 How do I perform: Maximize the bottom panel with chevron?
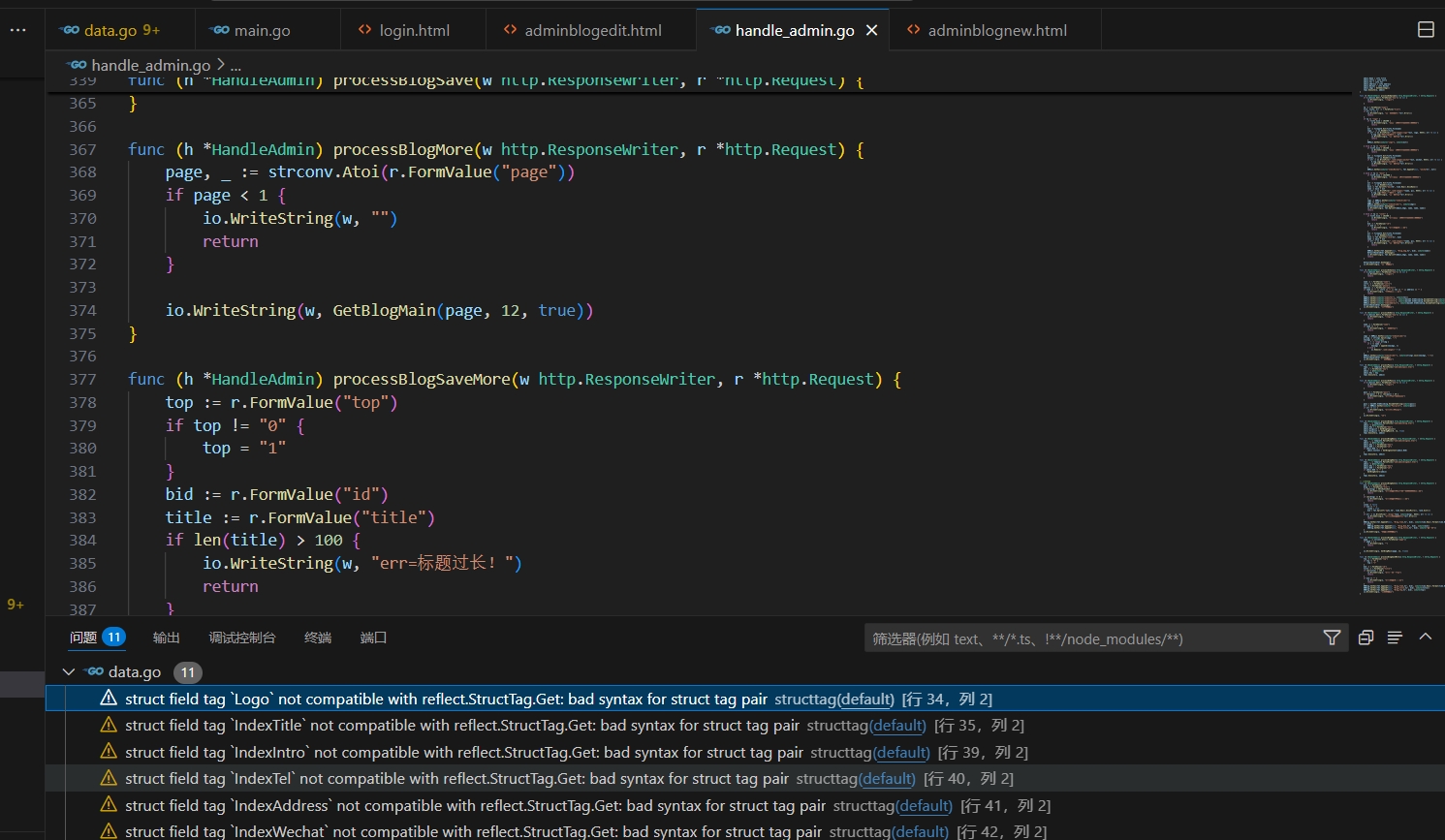point(1425,638)
